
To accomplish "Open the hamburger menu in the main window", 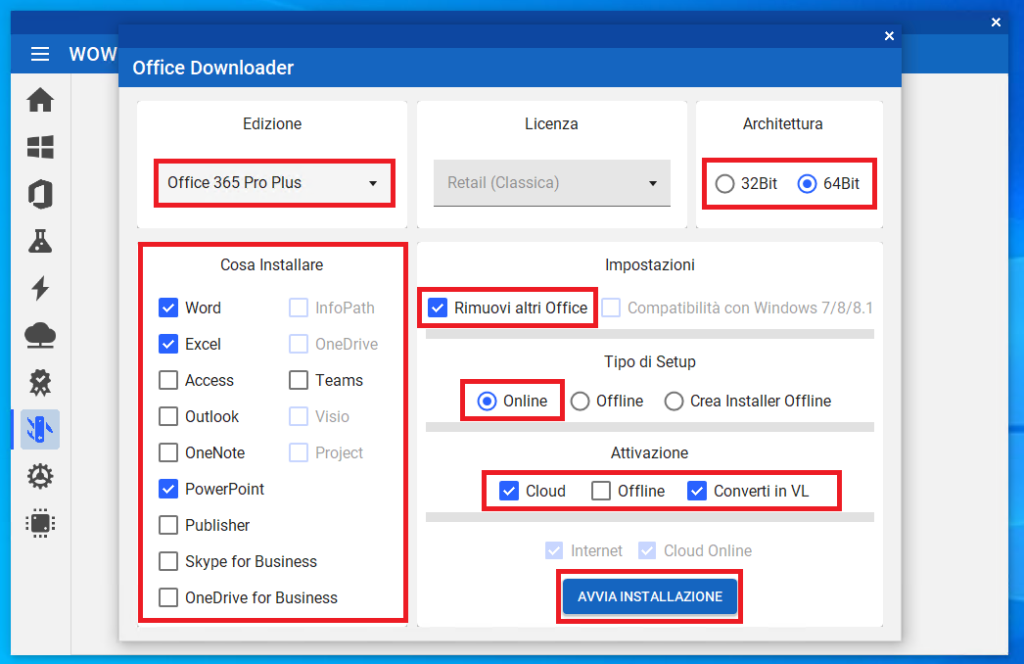I will pos(40,54).
